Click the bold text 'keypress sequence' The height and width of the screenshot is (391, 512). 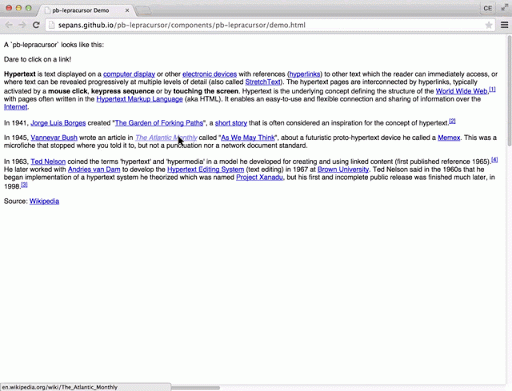tap(123, 91)
